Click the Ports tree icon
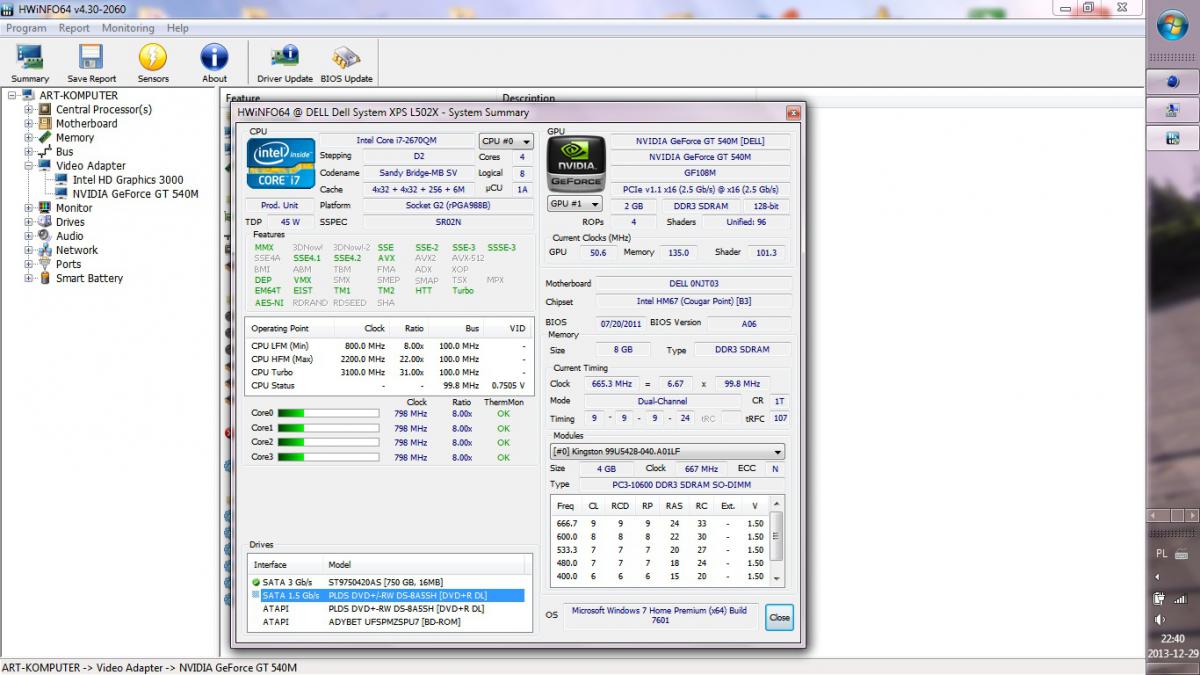The width and height of the screenshot is (1200, 675). click(x=45, y=264)
